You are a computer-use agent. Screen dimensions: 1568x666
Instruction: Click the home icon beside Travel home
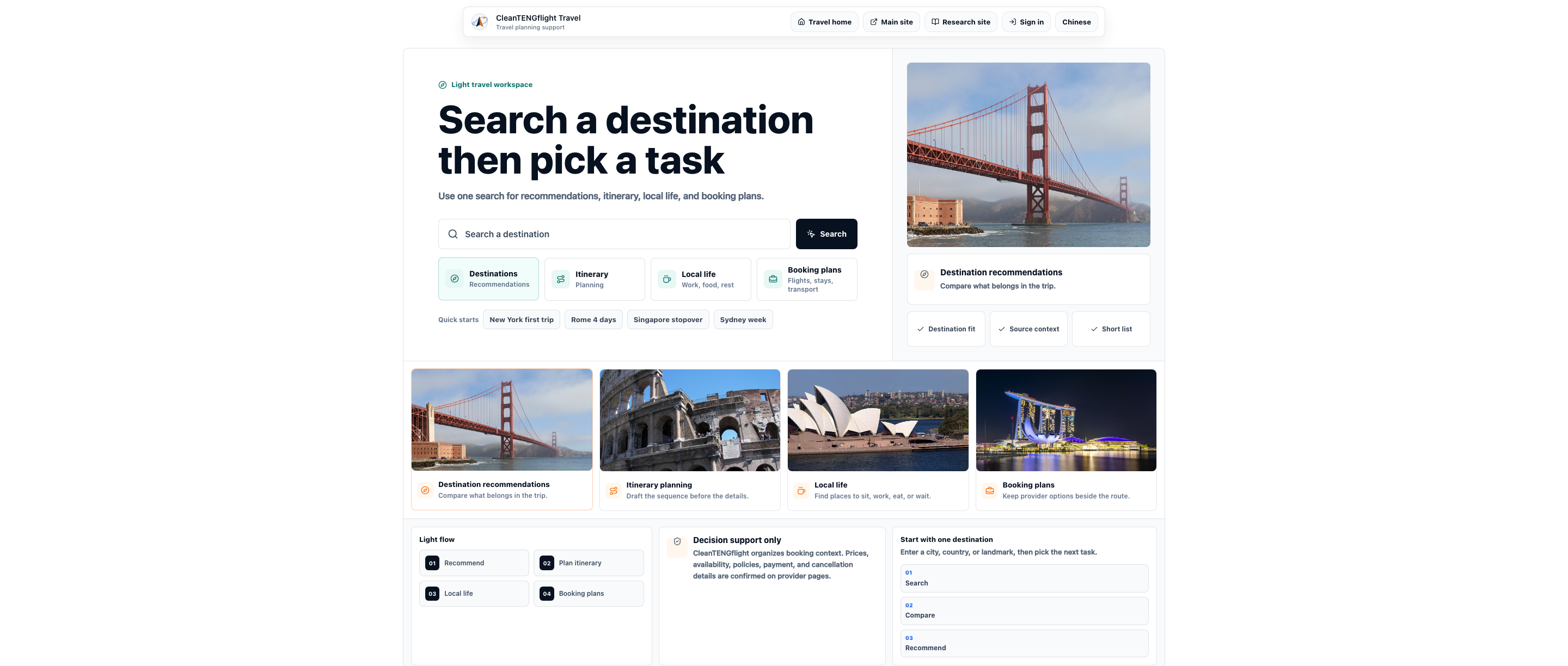click(x=801, y=22)
